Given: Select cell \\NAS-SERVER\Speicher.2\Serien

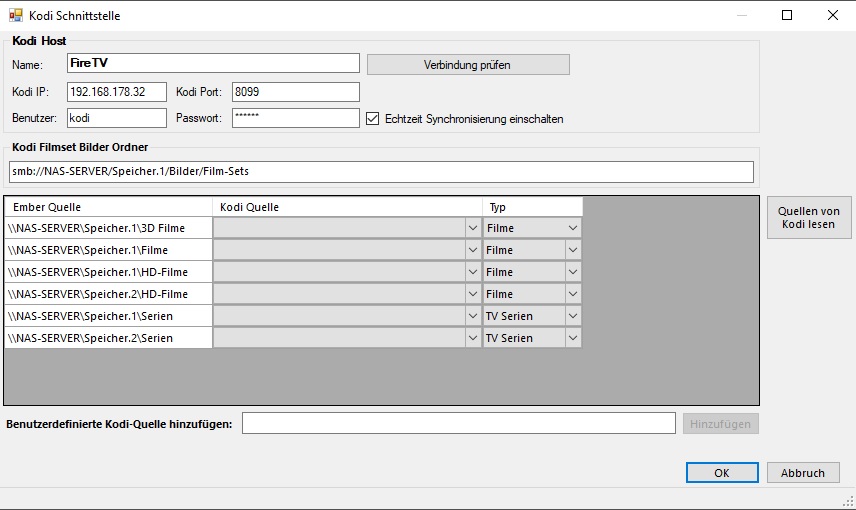Looking at the screenshot, I should [x=109, y=338].
